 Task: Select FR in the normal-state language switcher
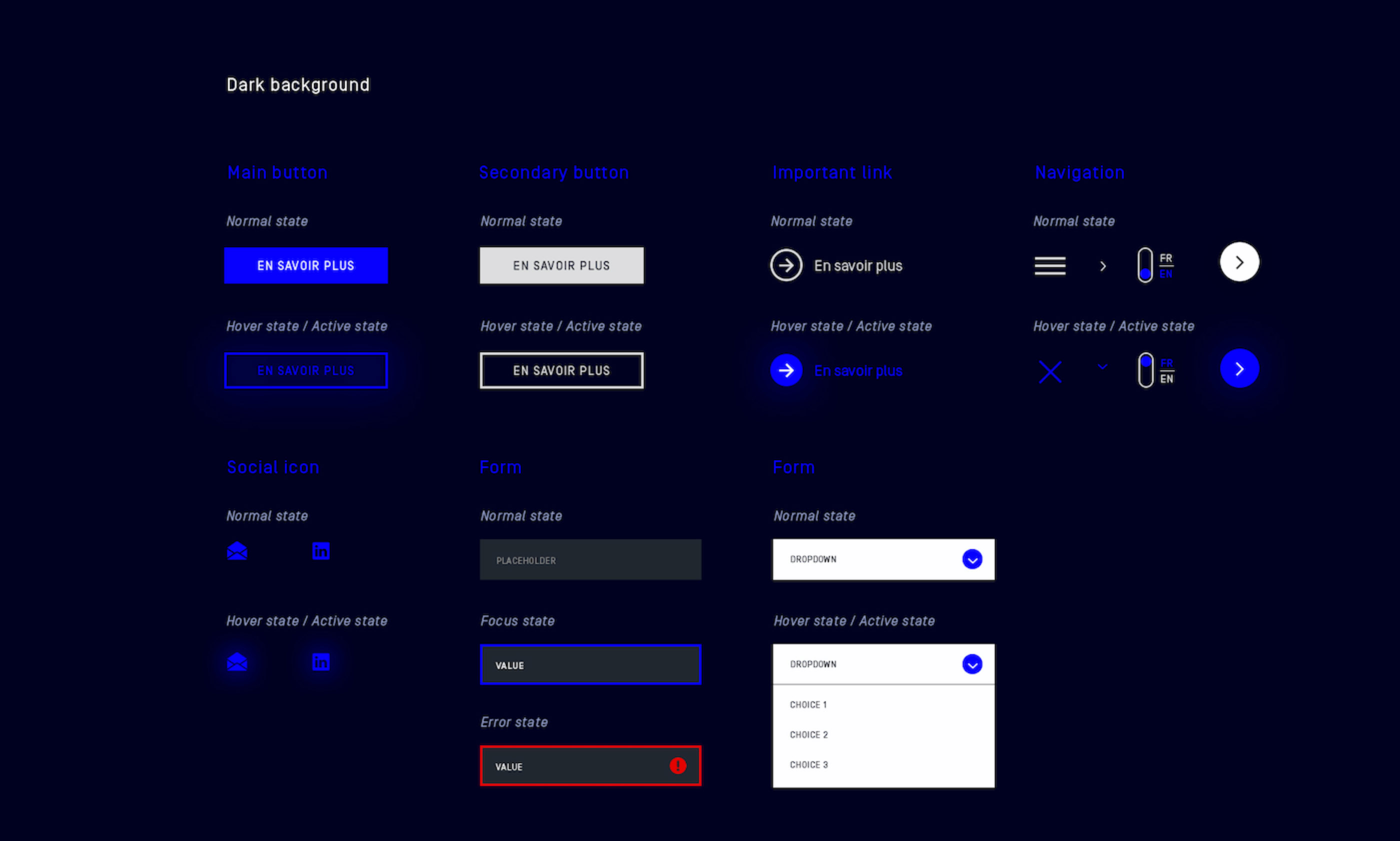(1166, 258)
